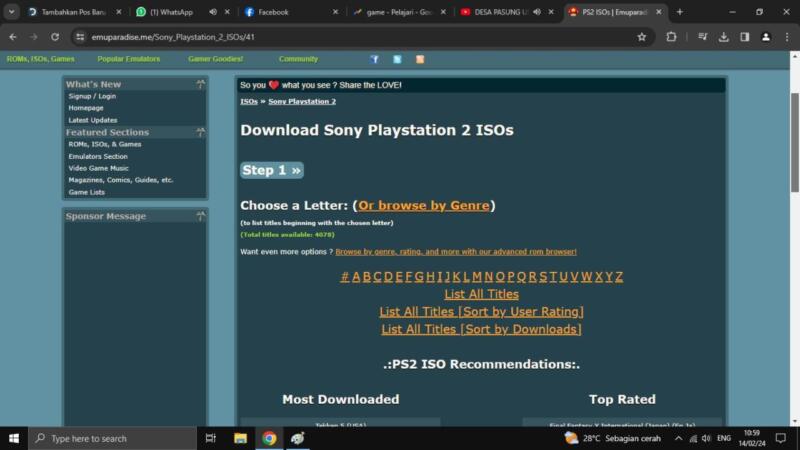Open new browser tab with plus button

coord(679,12)
